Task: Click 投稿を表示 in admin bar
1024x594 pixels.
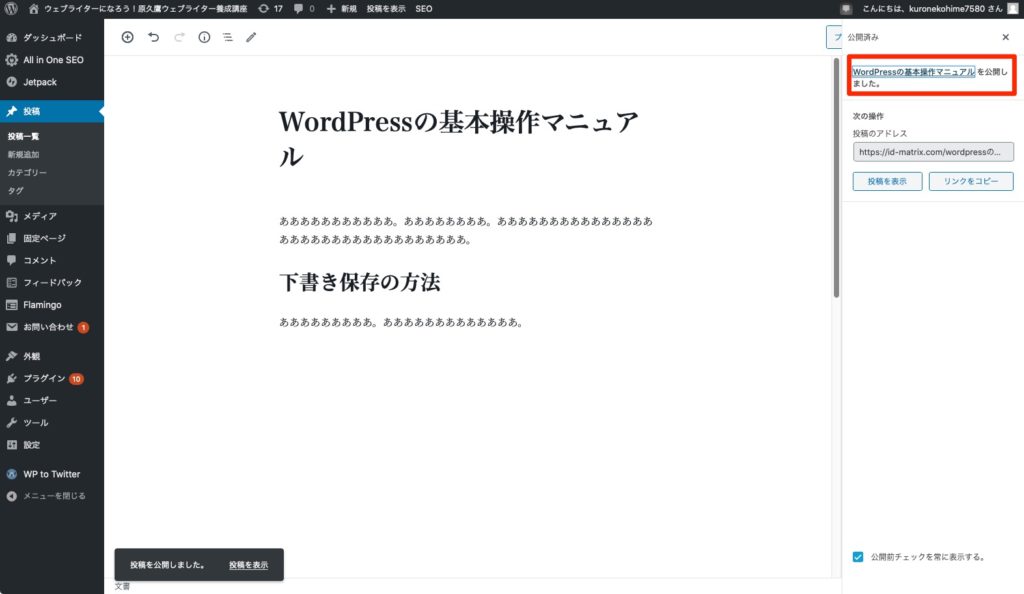Action: point(385,8)
